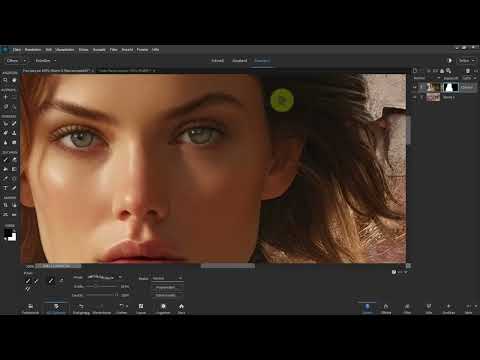Select the Brush tool in the toolbox
The width and height of the screenshot is (480, 360).
tap(5, 160)
